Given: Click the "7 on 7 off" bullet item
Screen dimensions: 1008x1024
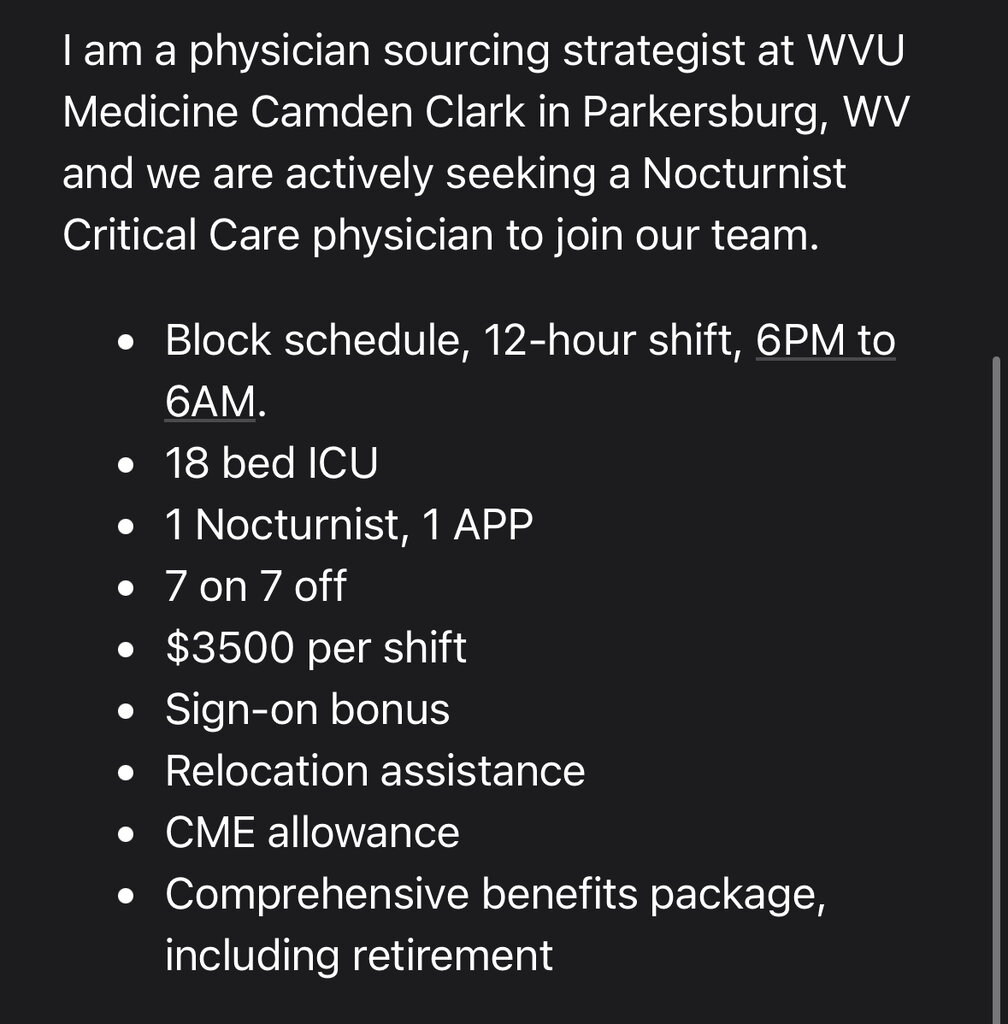Looking at the screenshot, I should tap(255, 586).
